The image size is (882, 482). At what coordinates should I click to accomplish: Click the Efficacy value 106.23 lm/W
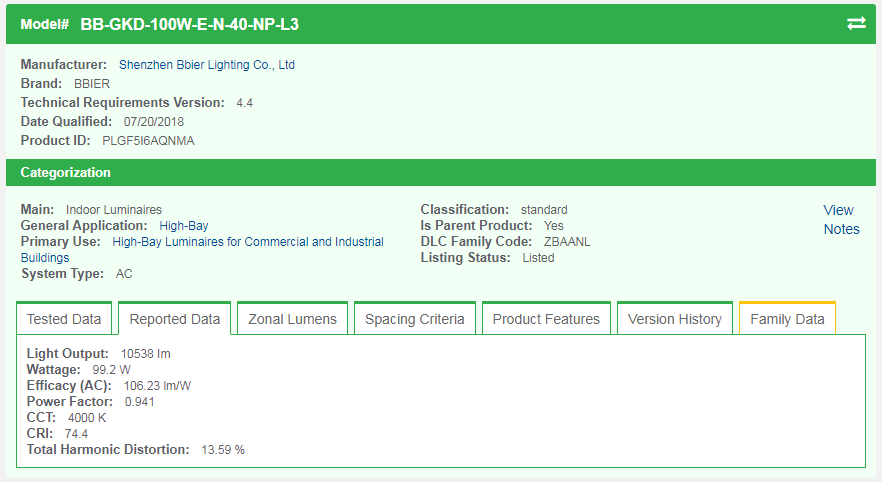[157, 386]
